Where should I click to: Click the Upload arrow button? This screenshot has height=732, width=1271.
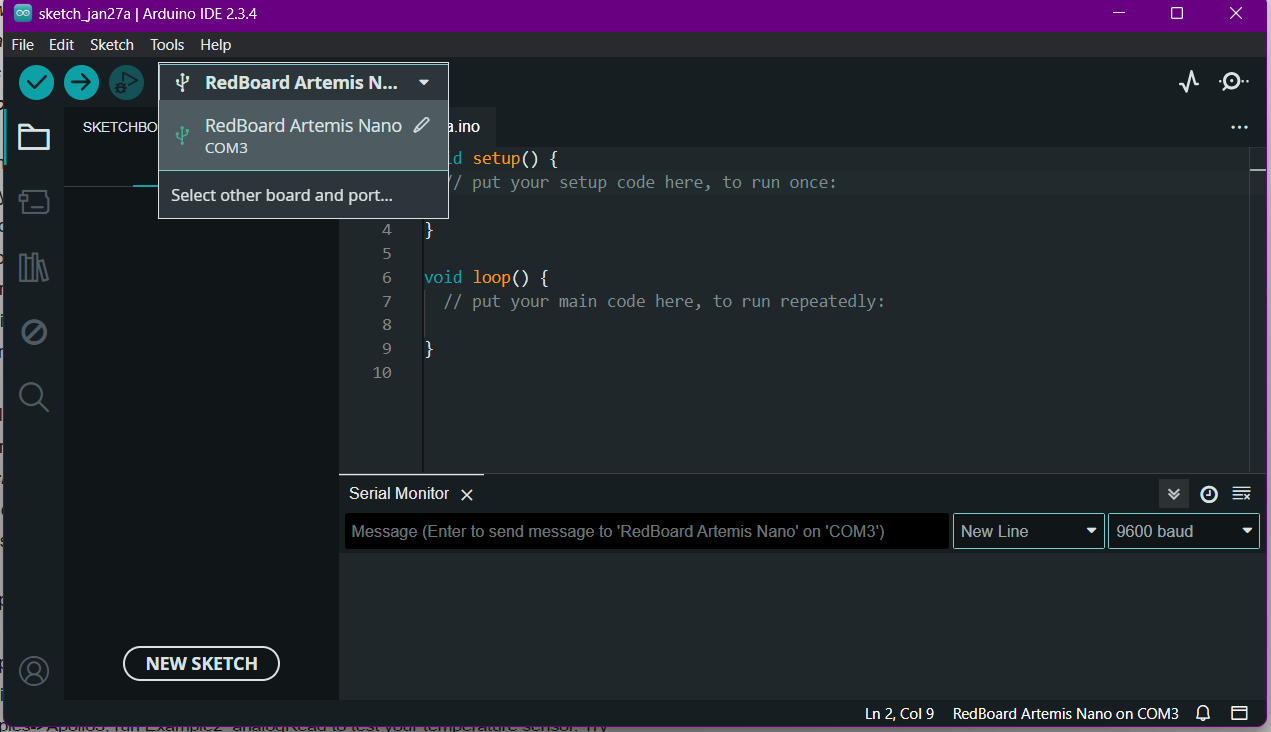pyautogui.click(x=81, y=82)
